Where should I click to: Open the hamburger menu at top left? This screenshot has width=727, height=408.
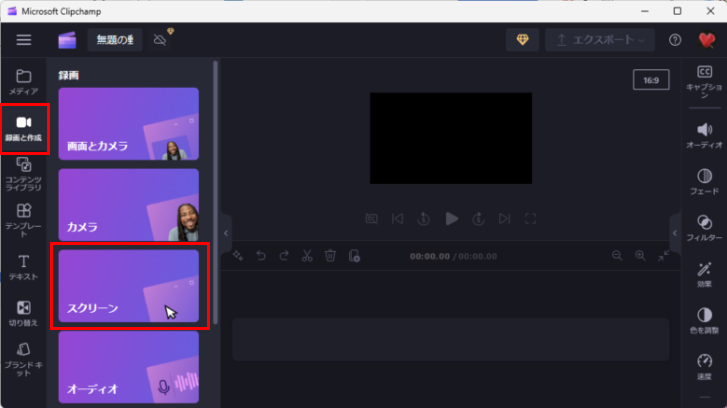pos(23,40)
